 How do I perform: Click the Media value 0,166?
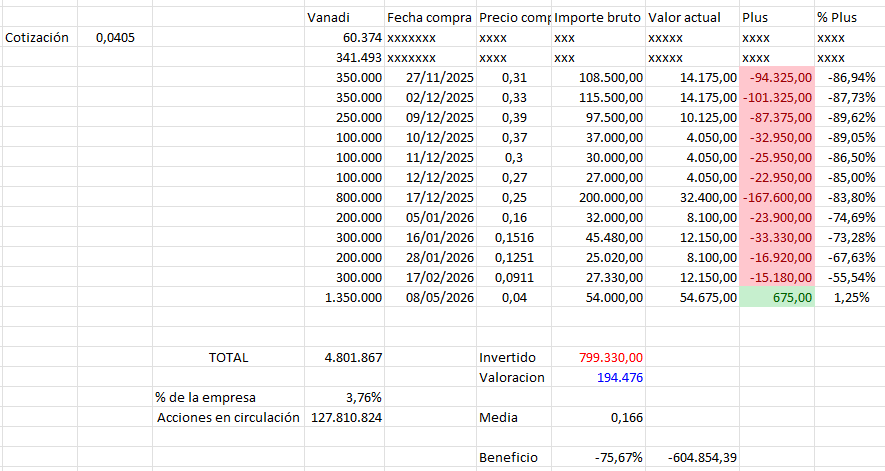[598, 417]
